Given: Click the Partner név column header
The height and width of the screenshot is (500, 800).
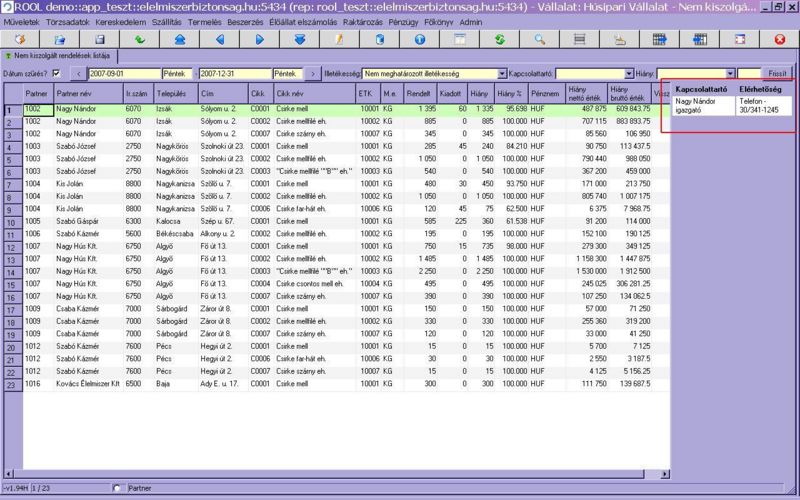Looking at the screenshot, I should 70,93.
